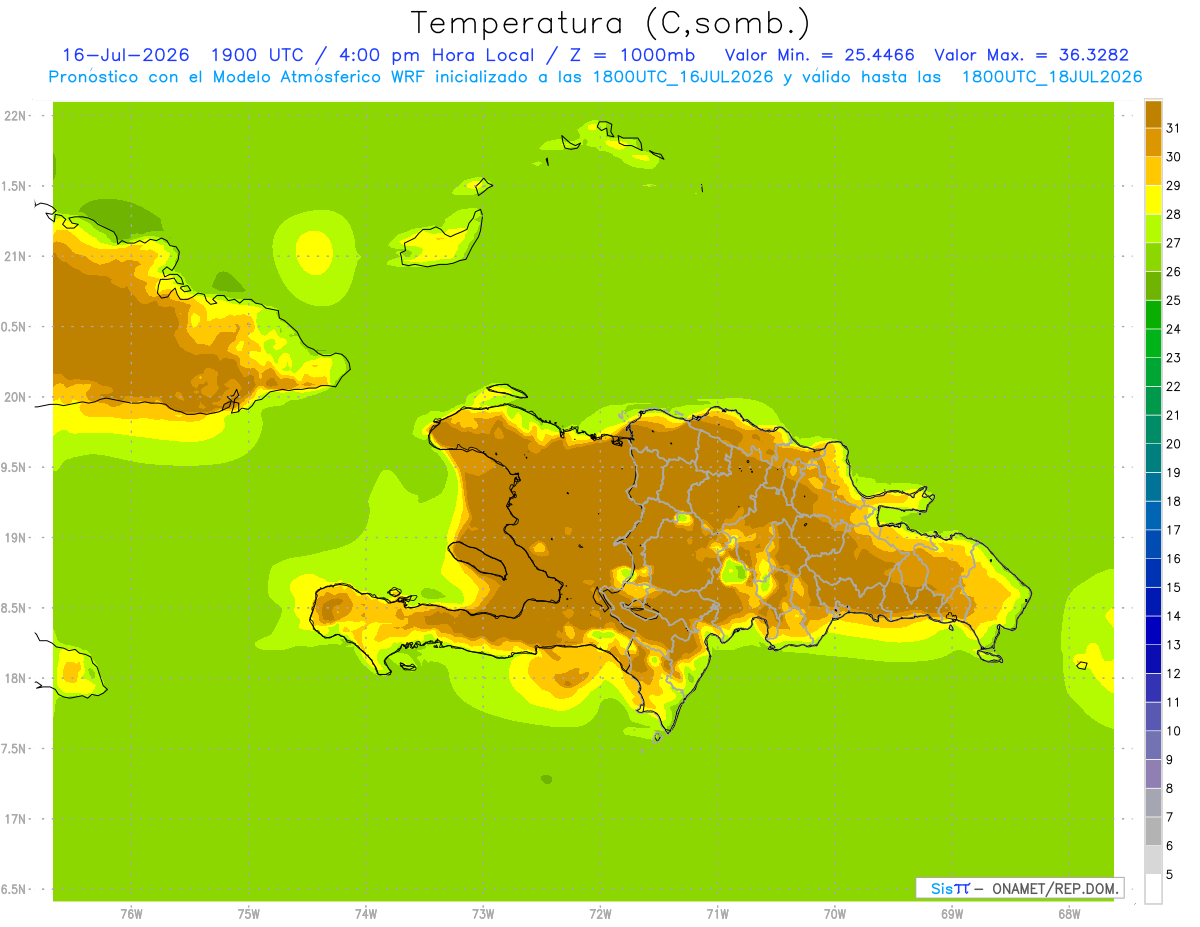Click the 71W longitude label
The image size is (1200, 927).
(x=717, y=914)
